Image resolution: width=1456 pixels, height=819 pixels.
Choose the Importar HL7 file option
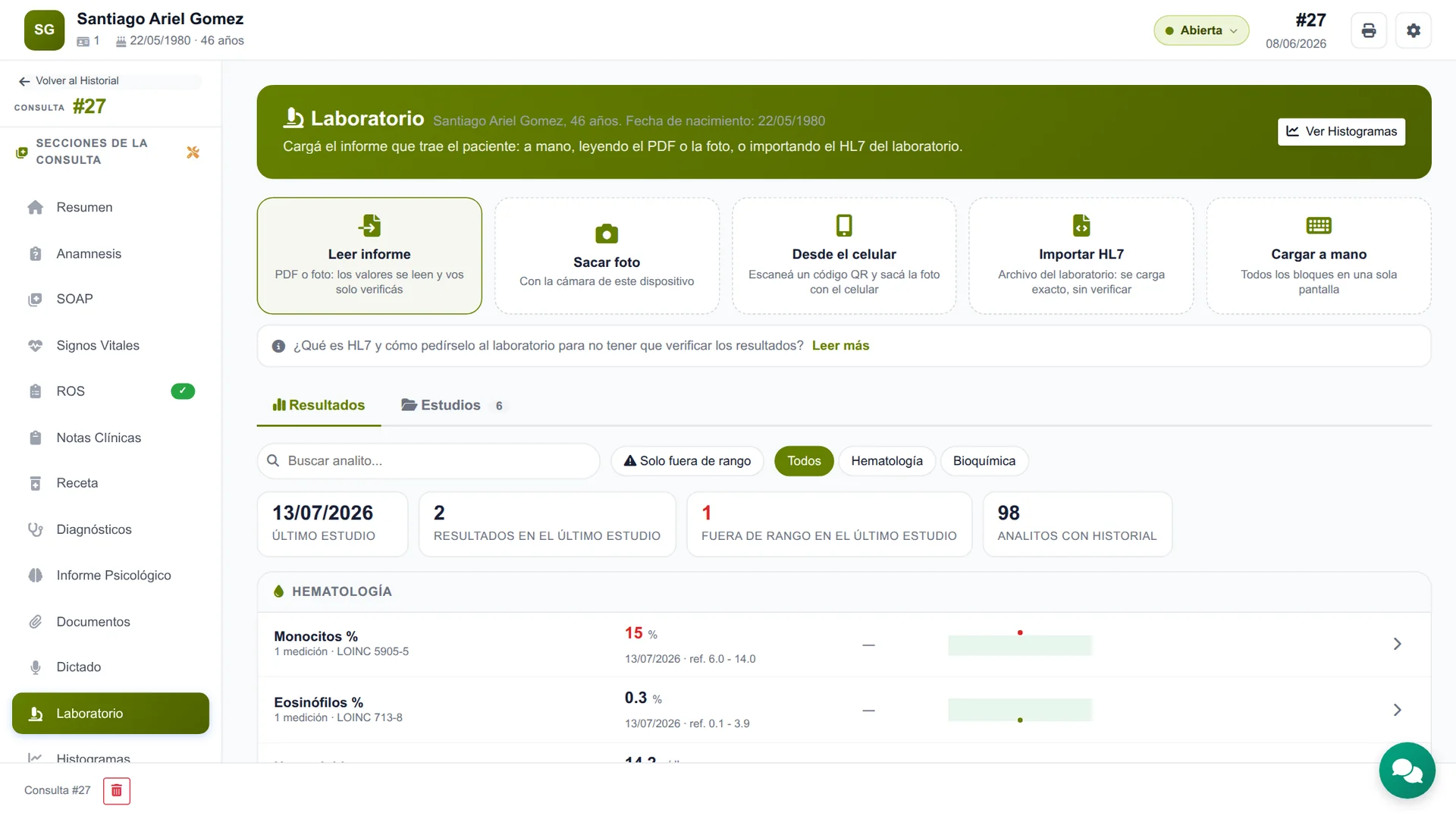click(1081, 256)
